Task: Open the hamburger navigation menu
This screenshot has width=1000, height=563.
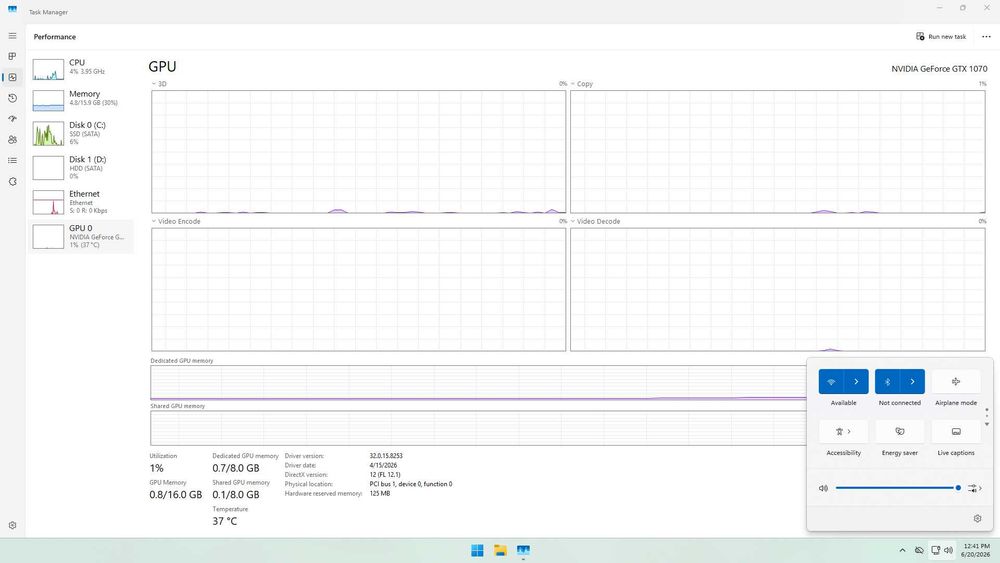Action: tap(12, 36)
